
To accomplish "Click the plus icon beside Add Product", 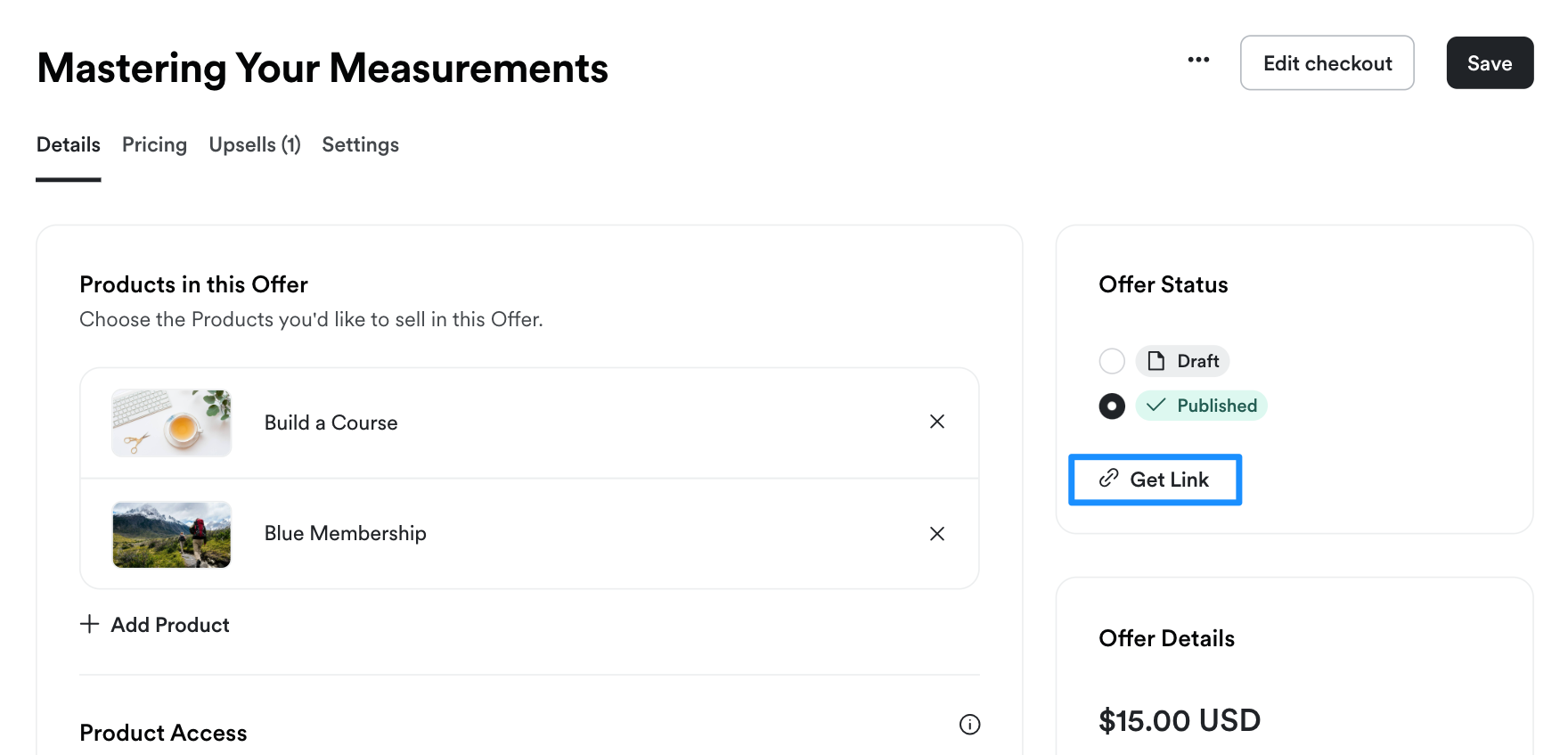I will coord(89,624).
